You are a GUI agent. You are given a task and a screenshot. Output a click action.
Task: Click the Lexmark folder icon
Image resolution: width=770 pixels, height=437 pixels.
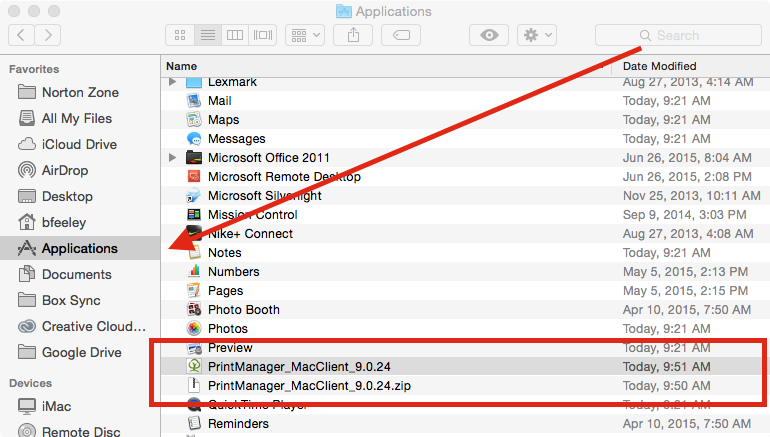[194, 82]
